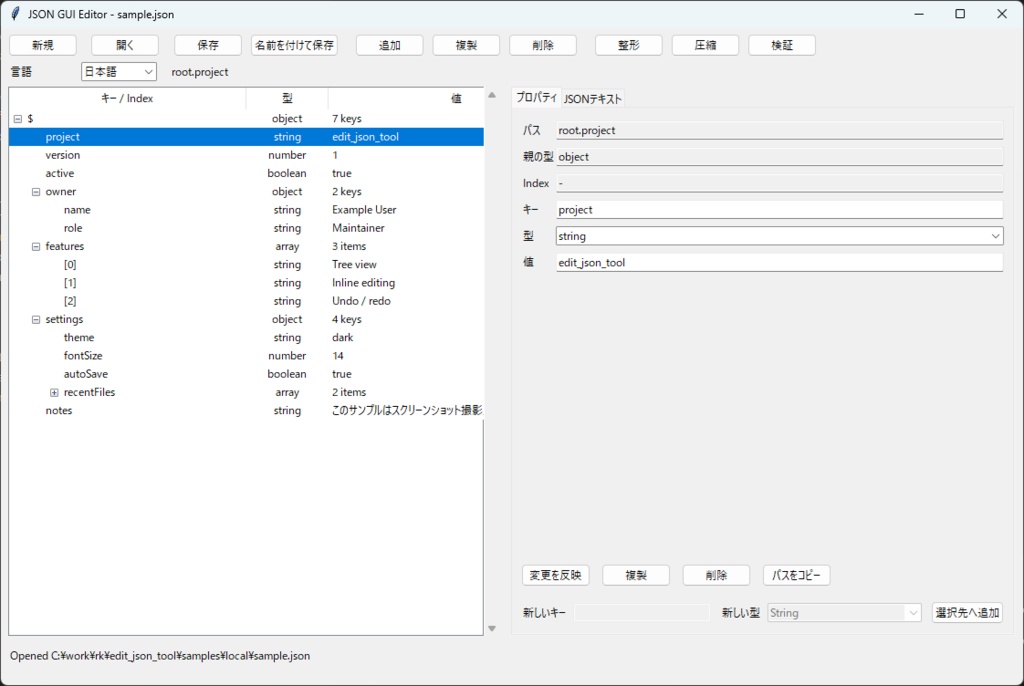Click 名前を付けて保存 button

pyautogui.click(x=295, y=45)
